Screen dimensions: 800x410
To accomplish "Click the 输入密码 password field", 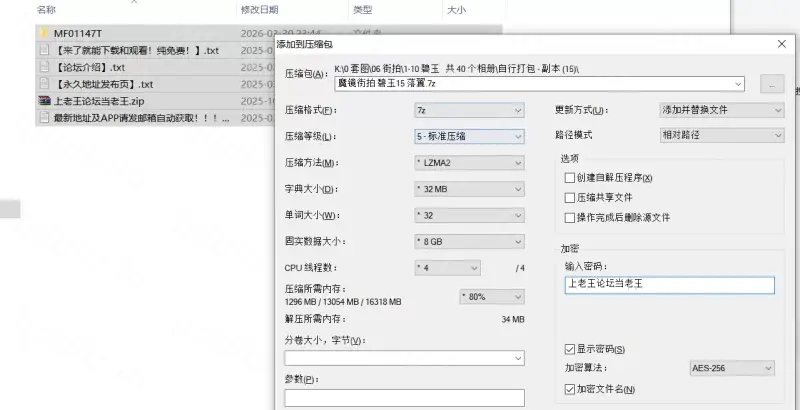I will (x=669, y=285).
